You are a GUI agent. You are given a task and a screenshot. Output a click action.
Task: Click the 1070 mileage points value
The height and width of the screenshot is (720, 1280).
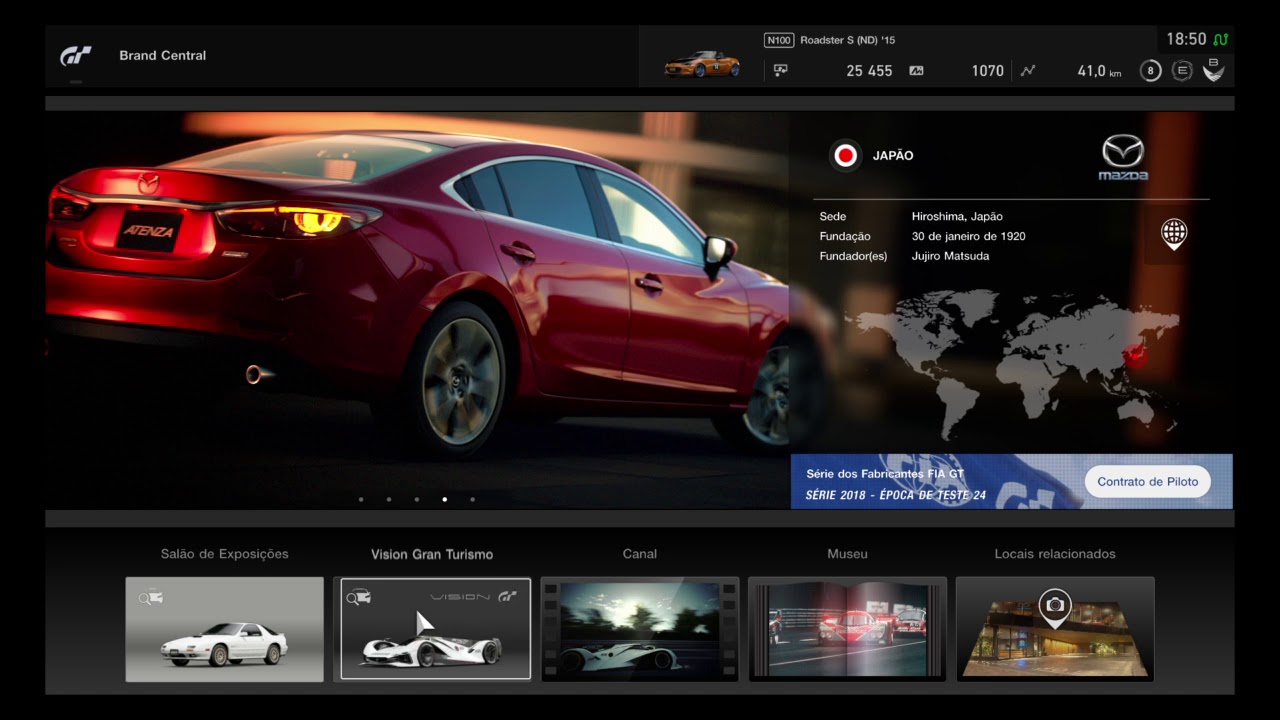tap(987, 71)
